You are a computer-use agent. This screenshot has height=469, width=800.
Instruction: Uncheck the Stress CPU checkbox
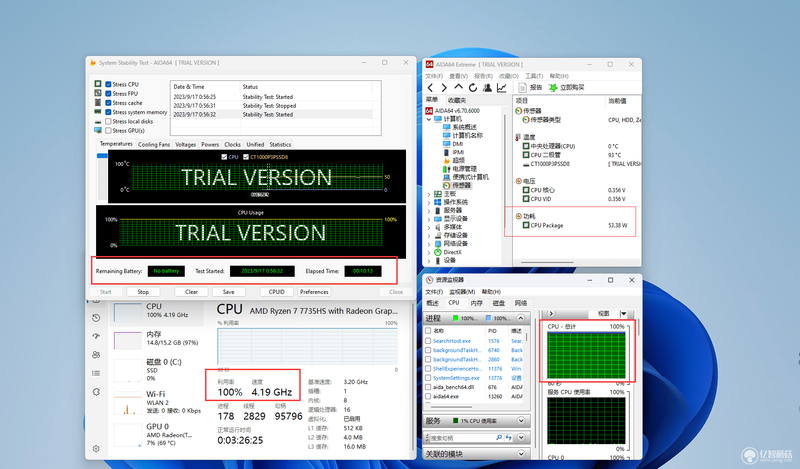[108, 84]
